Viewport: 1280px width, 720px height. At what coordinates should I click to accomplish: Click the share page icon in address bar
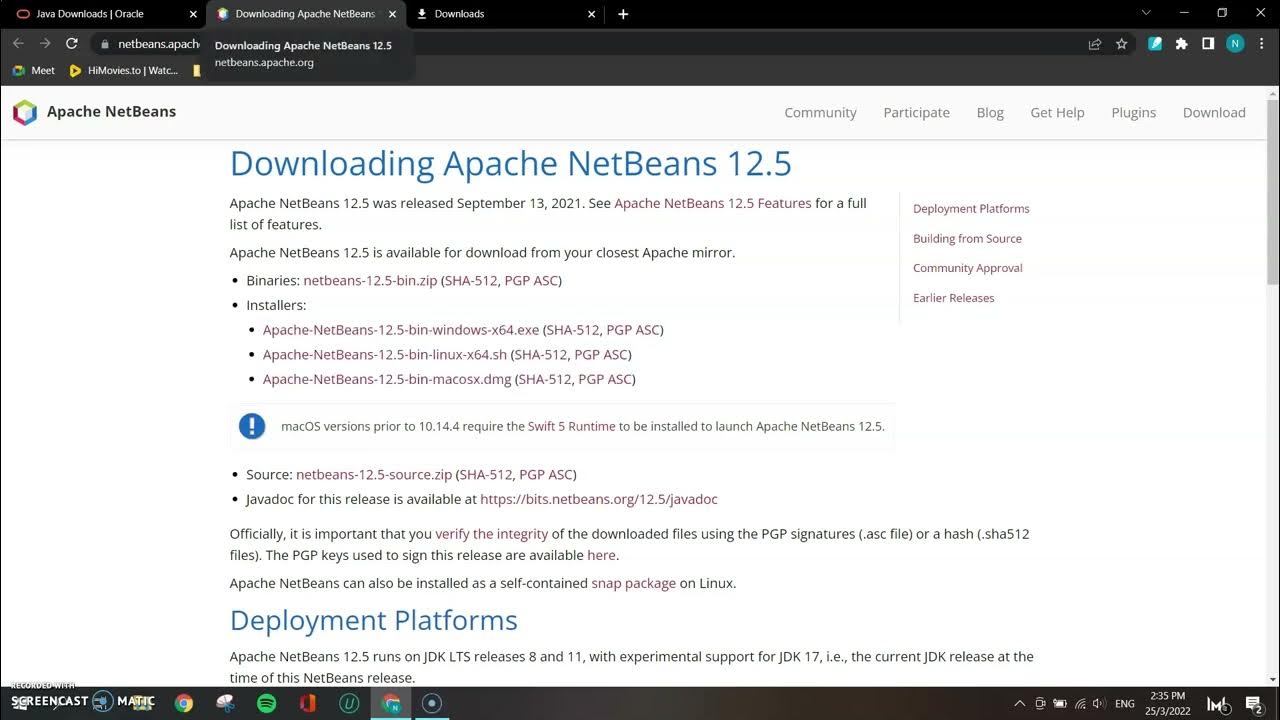(x=1095, y=44)
